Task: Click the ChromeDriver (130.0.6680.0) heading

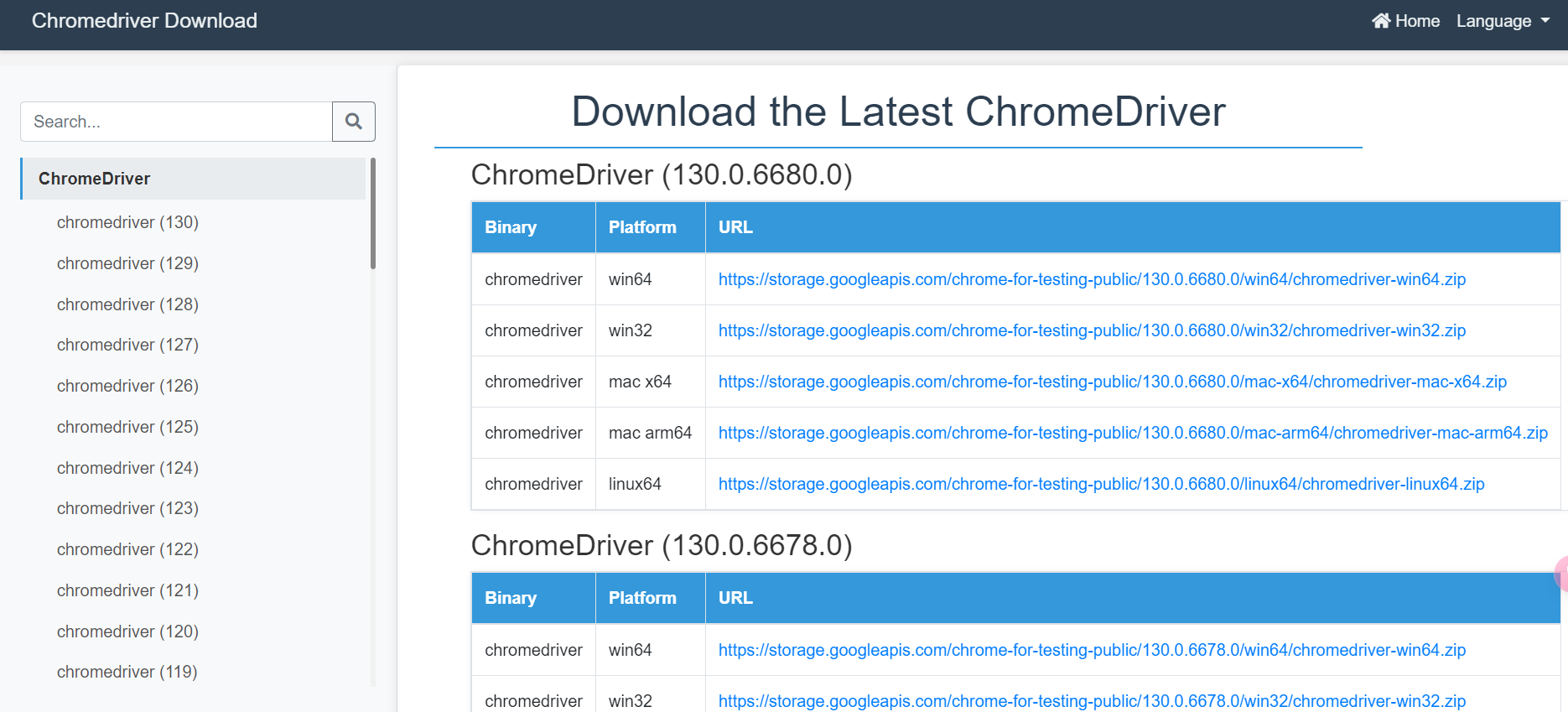Action: tap(662, 174)
